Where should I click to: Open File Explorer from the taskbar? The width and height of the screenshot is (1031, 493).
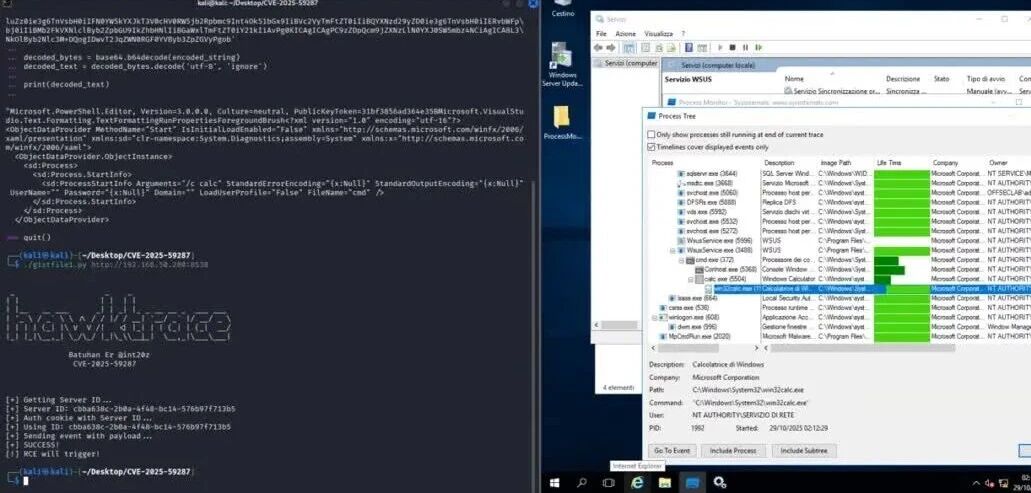click(665, 482)
